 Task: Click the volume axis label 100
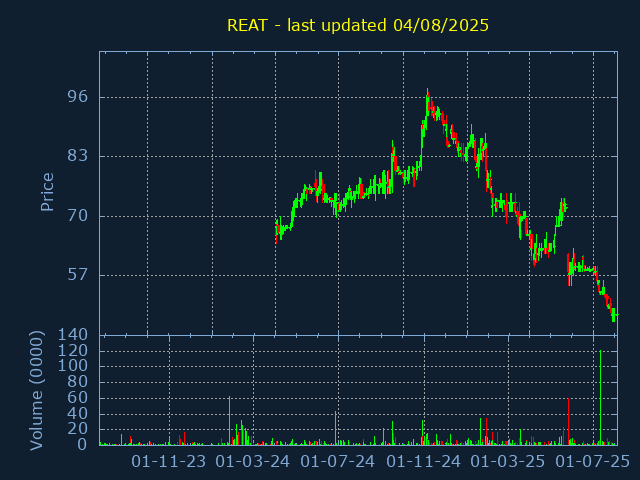tap(73, 366)
